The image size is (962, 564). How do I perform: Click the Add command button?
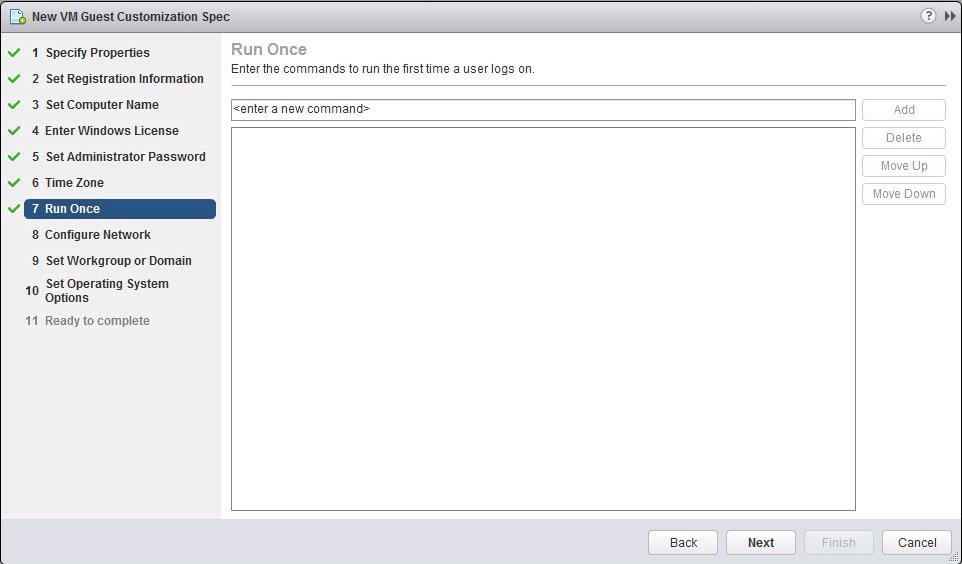coord(904,110)
